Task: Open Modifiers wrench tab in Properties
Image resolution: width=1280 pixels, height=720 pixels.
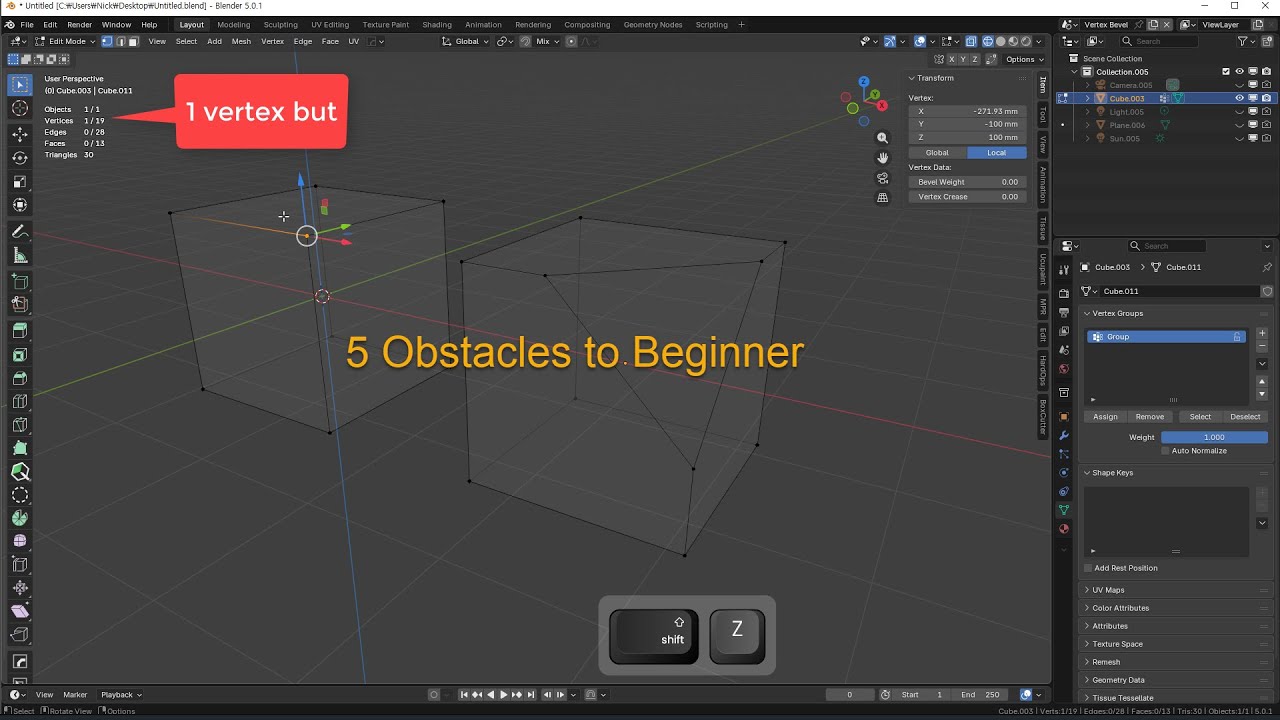Action: pos(1064,436)
